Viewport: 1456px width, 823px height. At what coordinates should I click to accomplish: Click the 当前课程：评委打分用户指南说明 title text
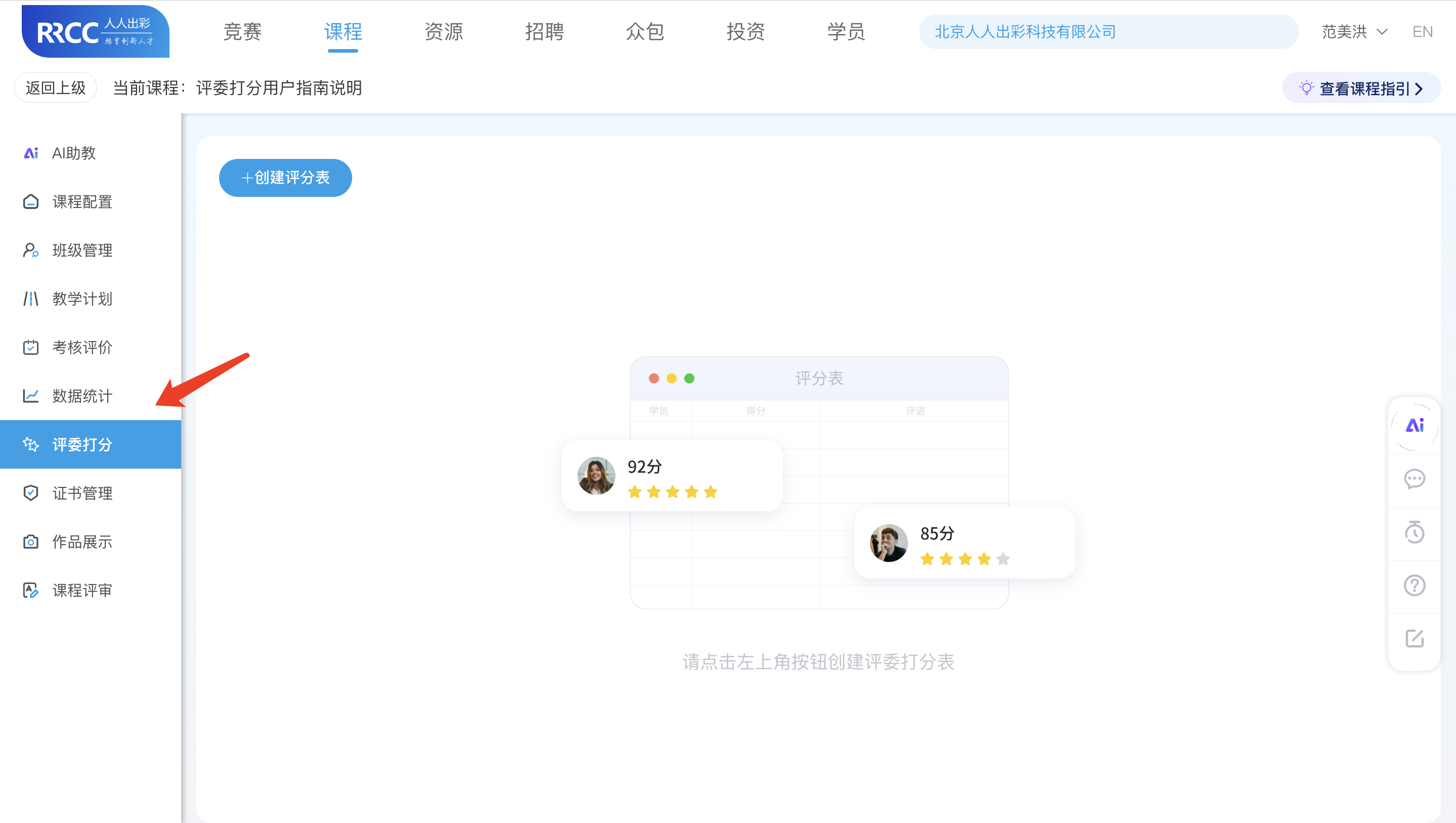(x=237, y=88)
